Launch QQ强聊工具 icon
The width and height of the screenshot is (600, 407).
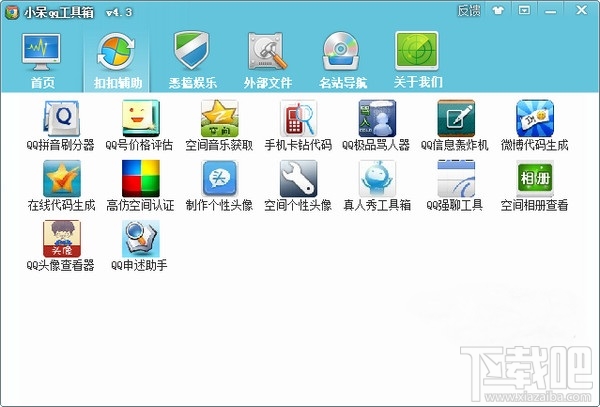(x=456, y=178)
